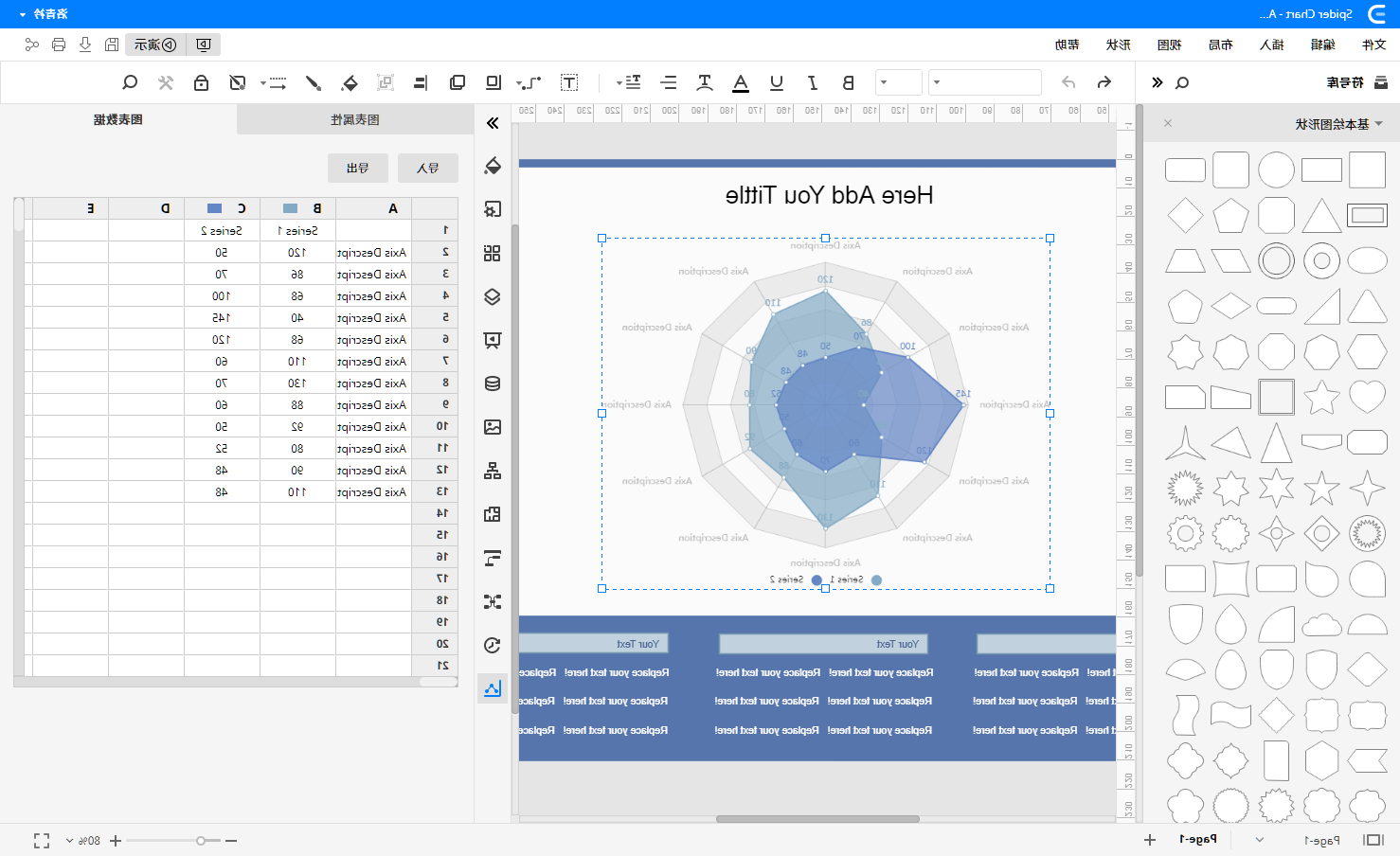Click the canvas horizontal scrollbar
This screenshot has height=856, width=1400.
tap(817, 818)
